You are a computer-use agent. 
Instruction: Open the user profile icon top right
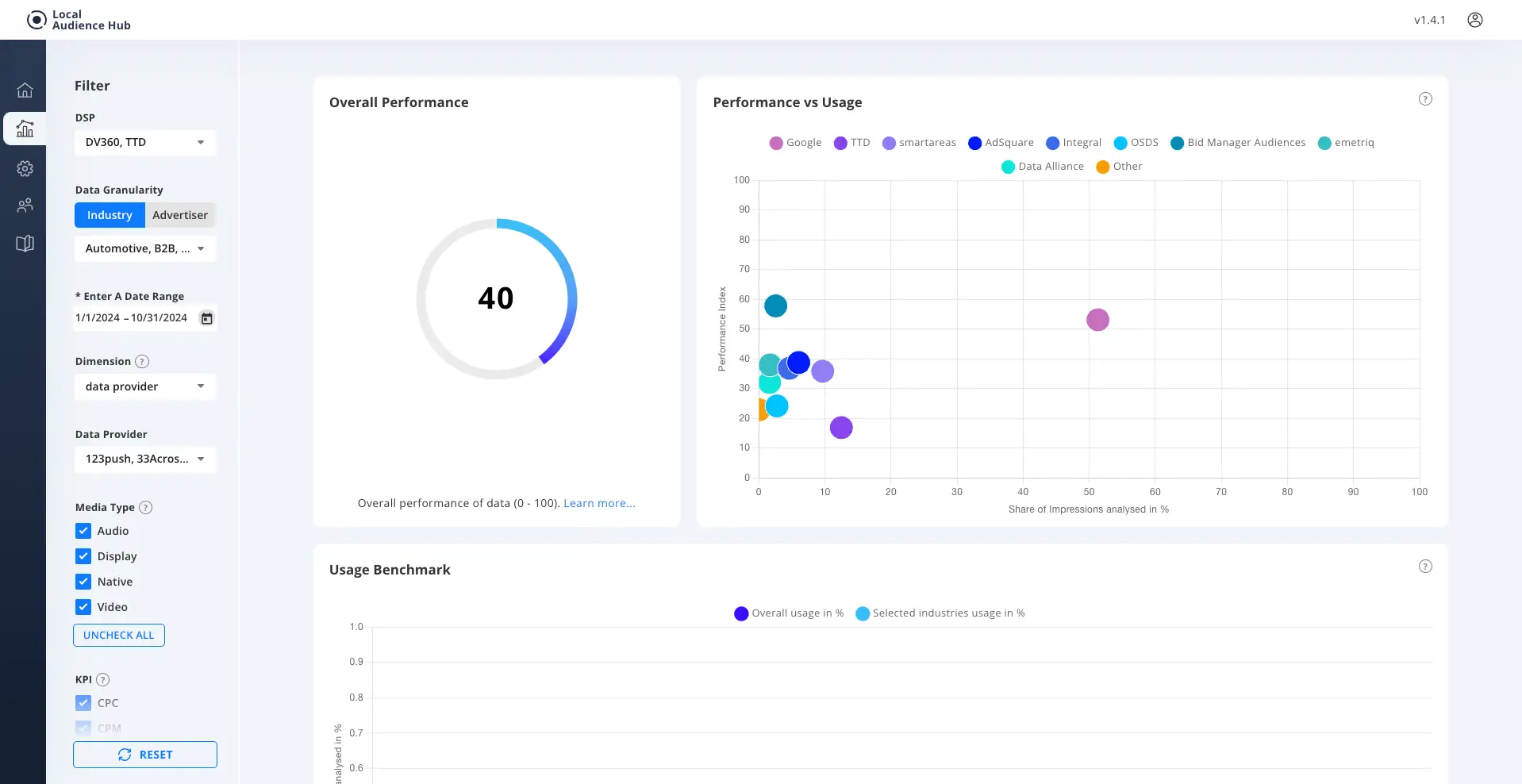(x=1476, y=19)
